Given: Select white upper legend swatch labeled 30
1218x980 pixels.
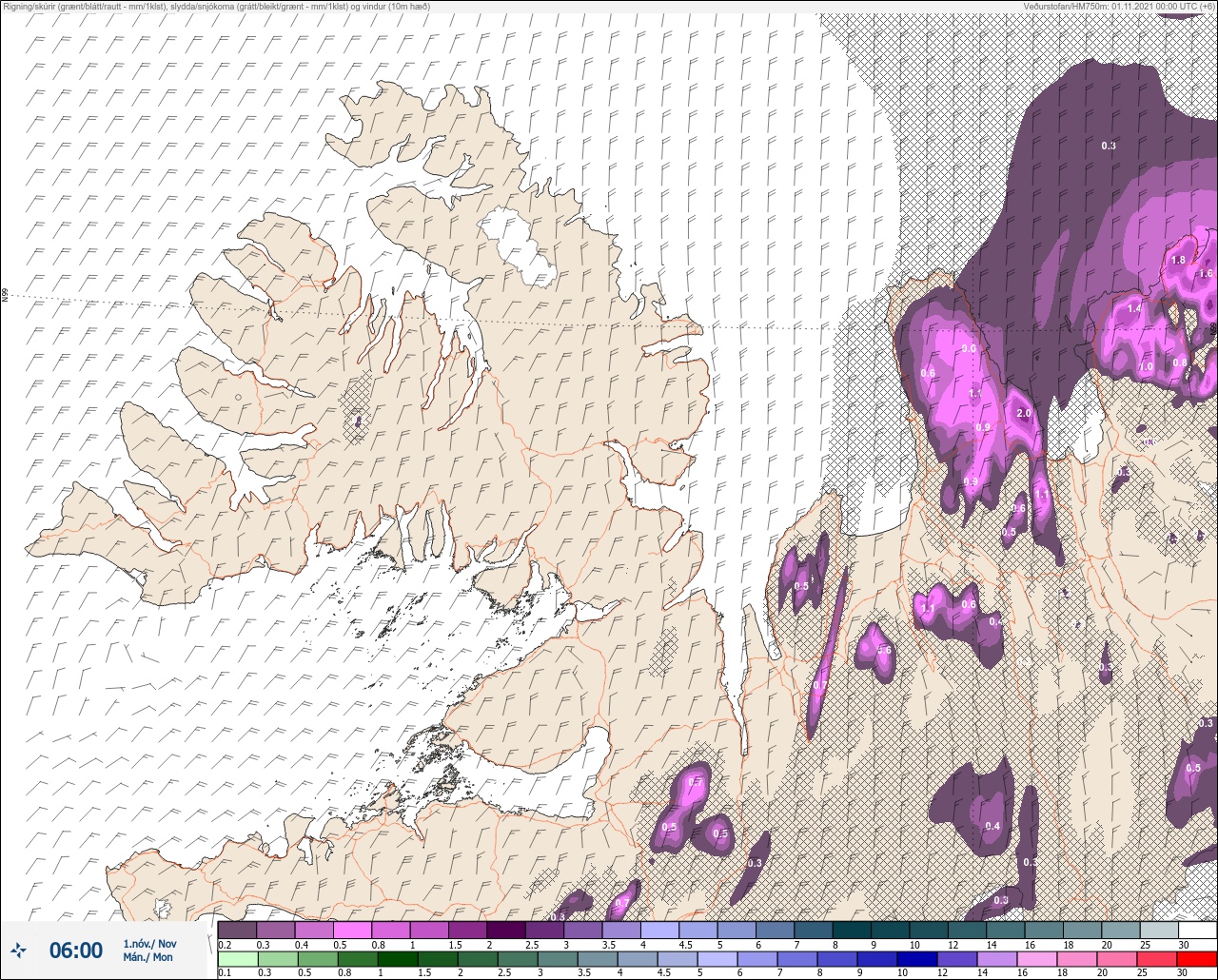Looking at the screenshot, I should (x=1197, y=930).
